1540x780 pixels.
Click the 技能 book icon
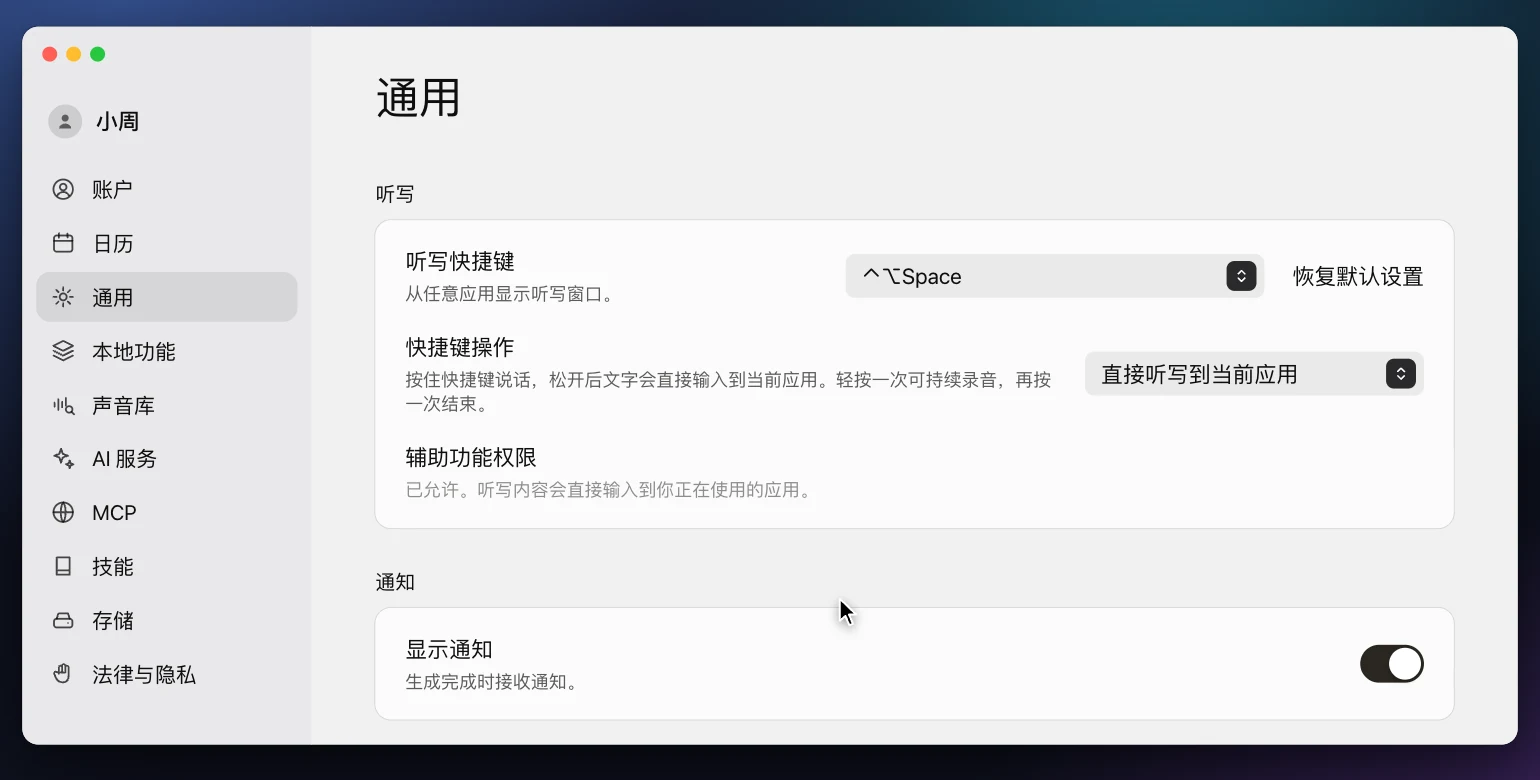pyautogui.click(x=63, y=567)
